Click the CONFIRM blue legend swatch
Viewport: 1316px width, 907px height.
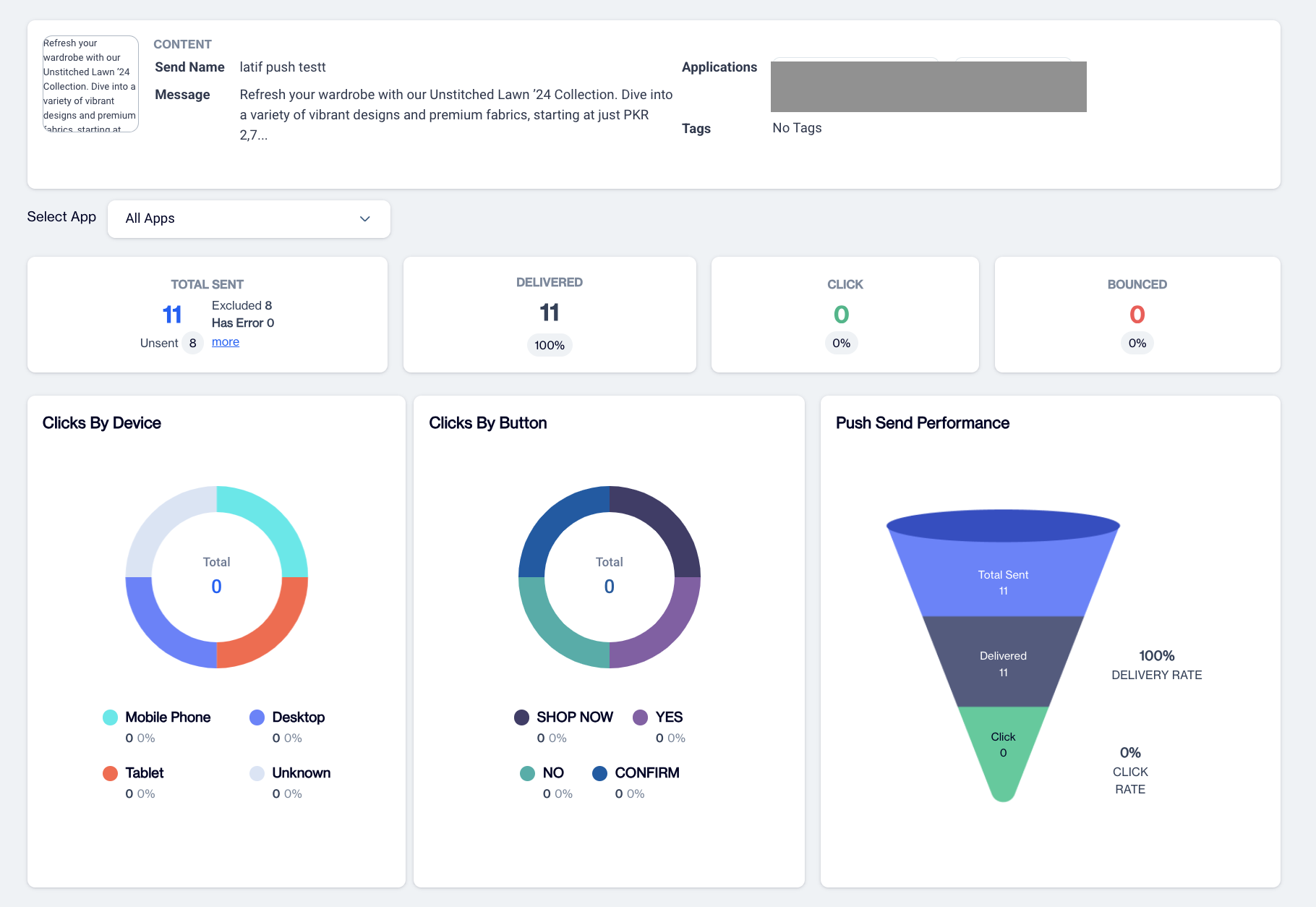point(599,773)
